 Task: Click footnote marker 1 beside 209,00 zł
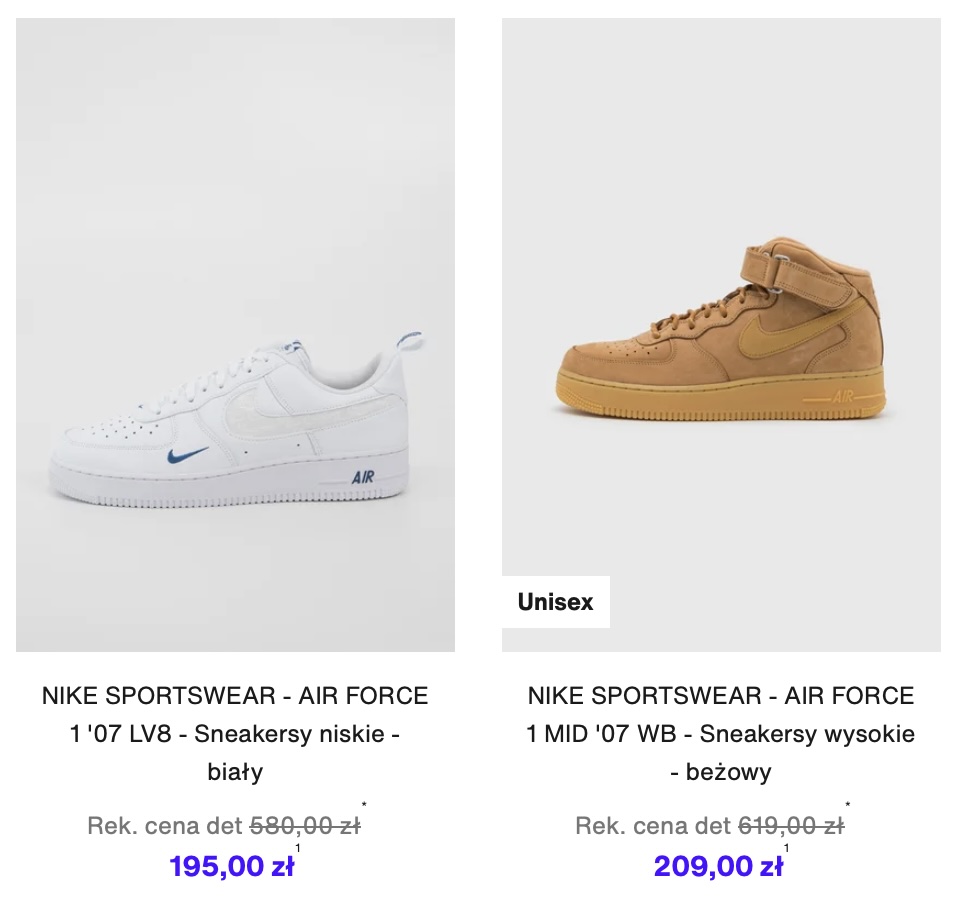point(787,848)
